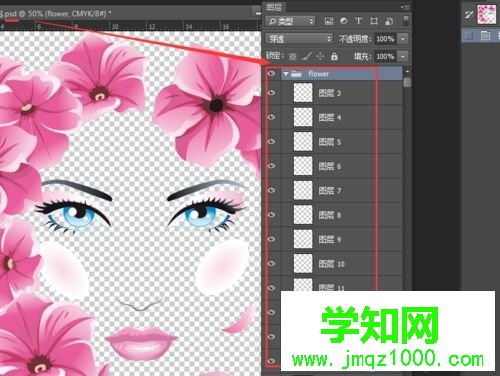Click the 填充 100% value field

[386, 56]
